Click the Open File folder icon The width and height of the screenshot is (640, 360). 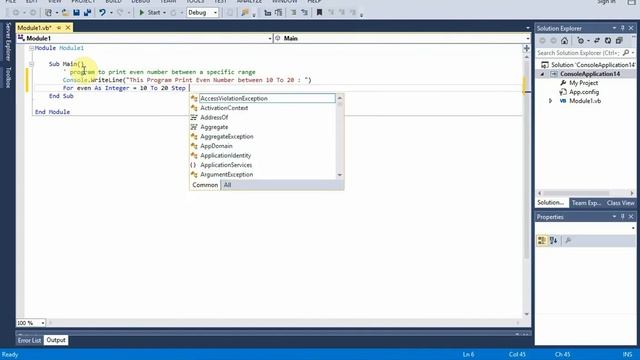coord(65,13)
